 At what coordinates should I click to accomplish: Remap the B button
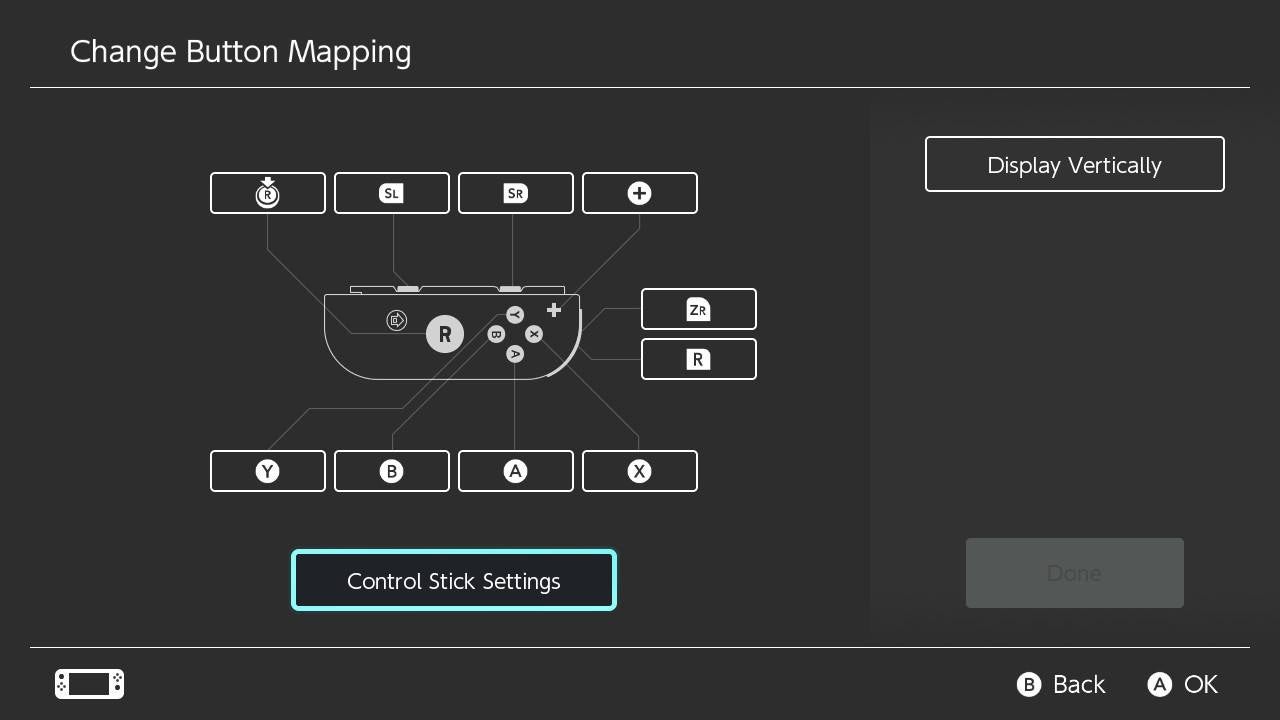click(x=391, y=471)
